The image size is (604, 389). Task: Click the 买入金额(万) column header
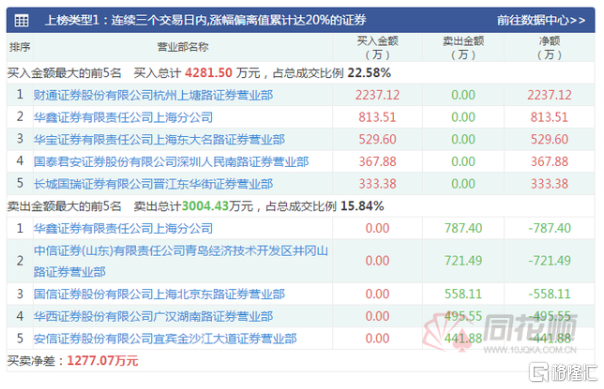tap(378, 48)
